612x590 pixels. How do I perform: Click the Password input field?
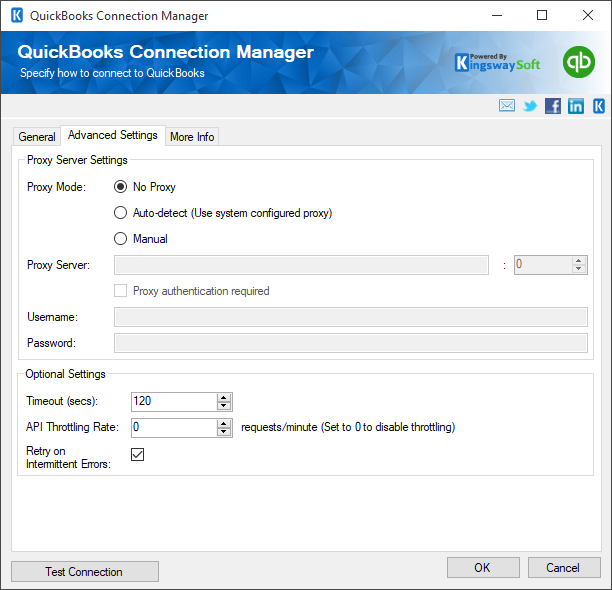click(350, 343)
